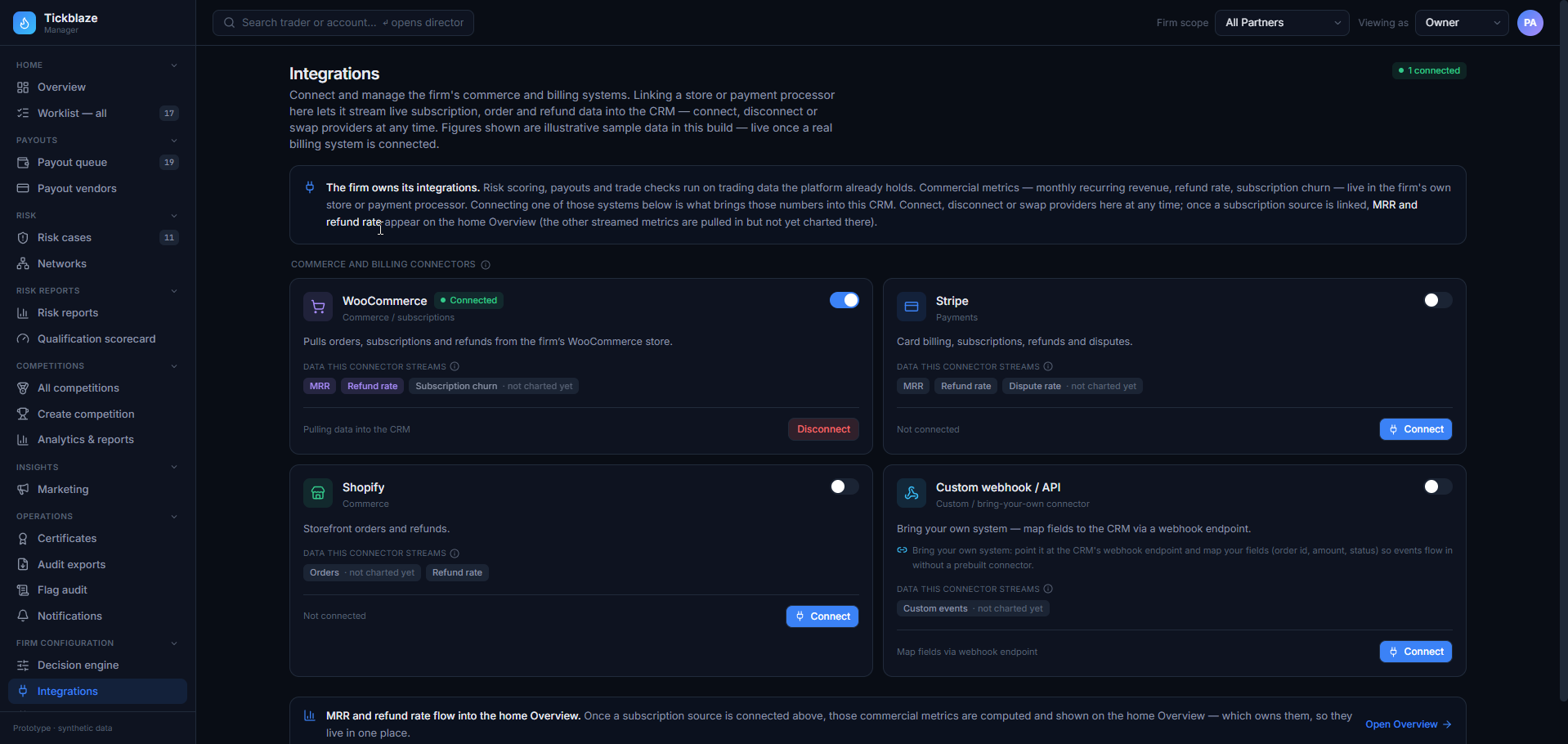Click the Networks nodes icon

click(23, 264)
